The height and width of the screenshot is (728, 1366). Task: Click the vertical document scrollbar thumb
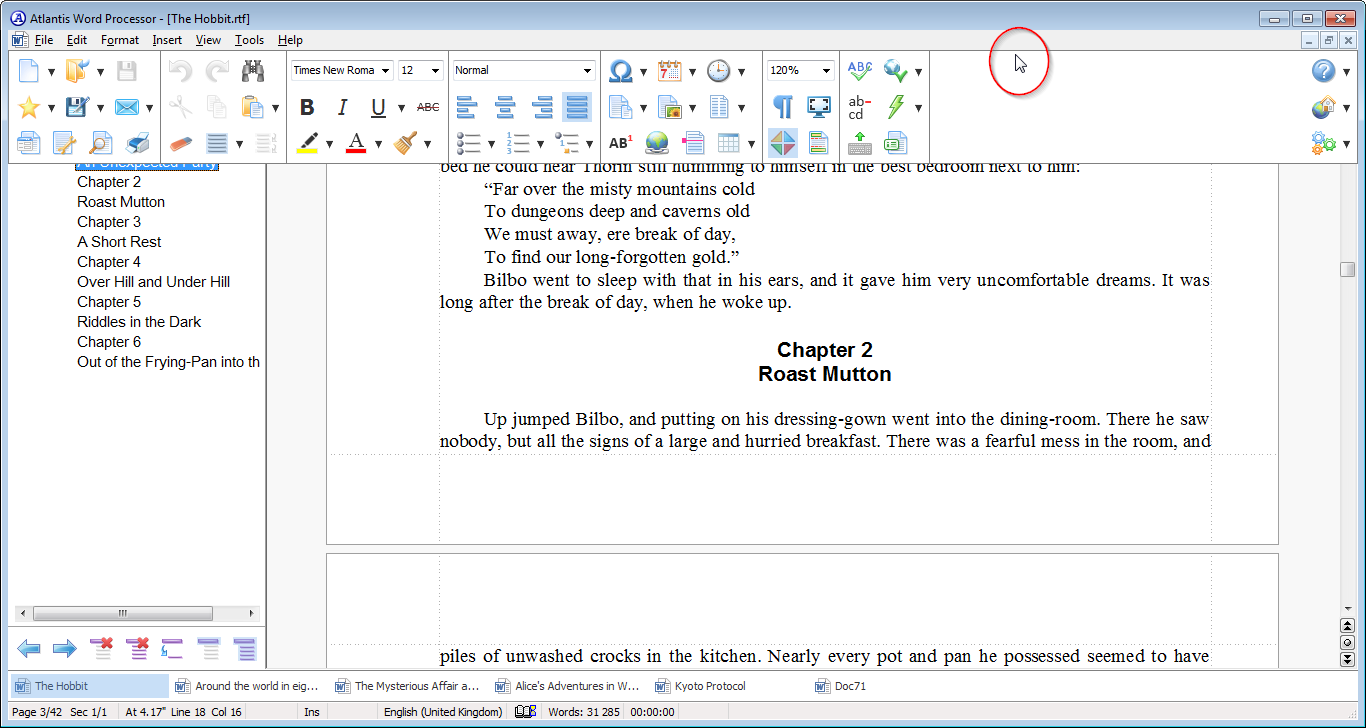coord(1347,269)
